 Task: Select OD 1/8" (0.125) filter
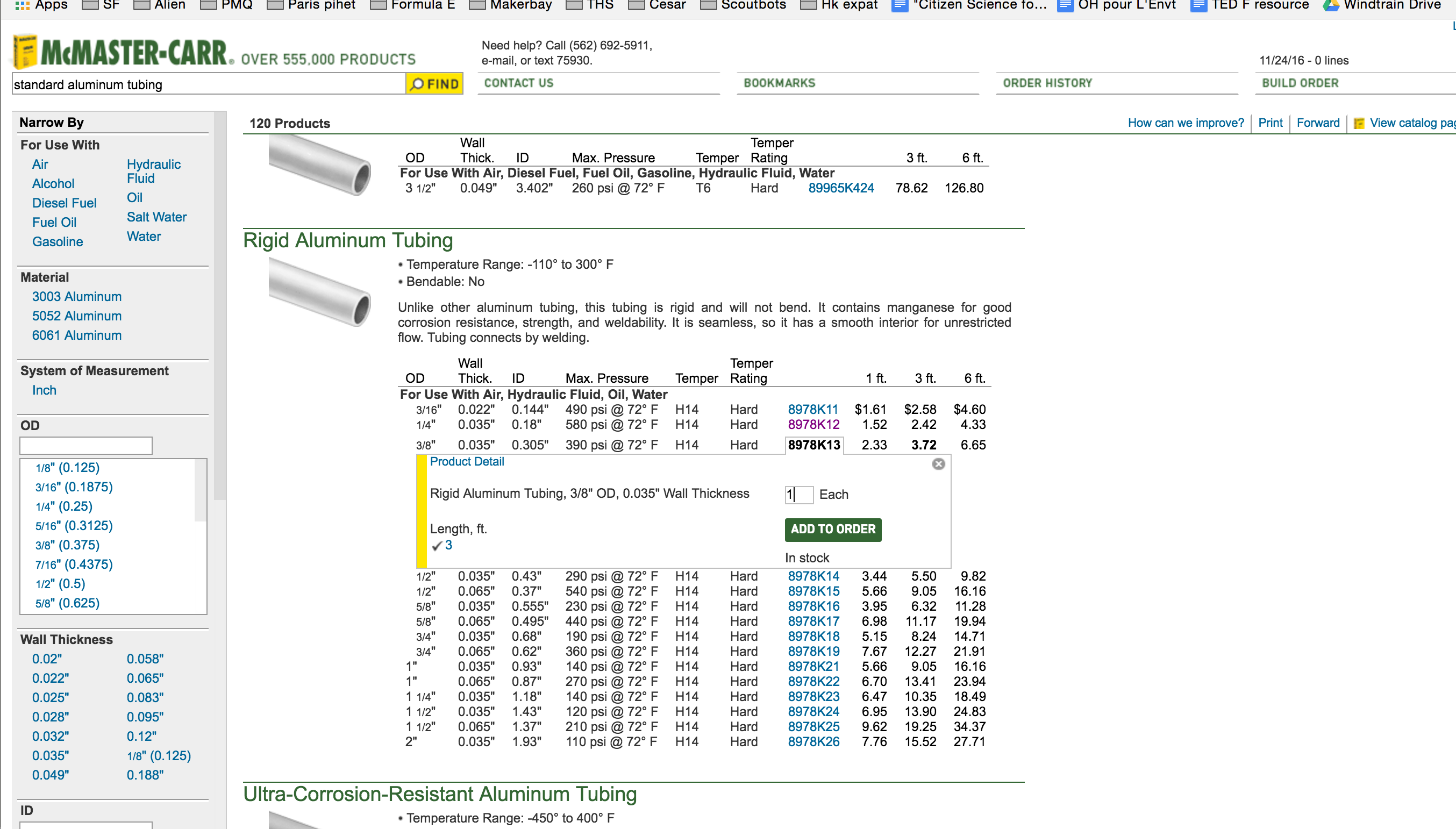point(67,467)
